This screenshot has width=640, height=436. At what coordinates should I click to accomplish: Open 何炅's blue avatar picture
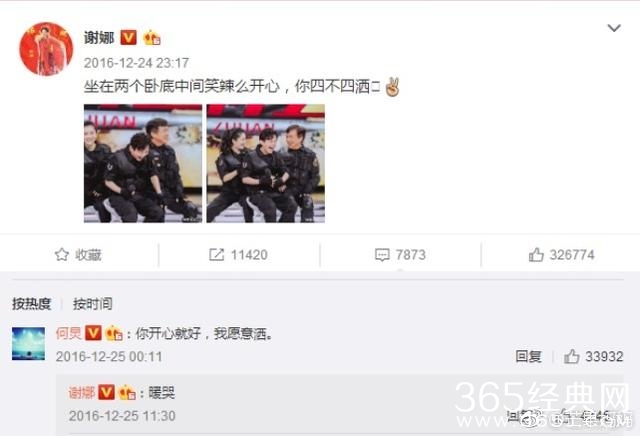point(29,344)
